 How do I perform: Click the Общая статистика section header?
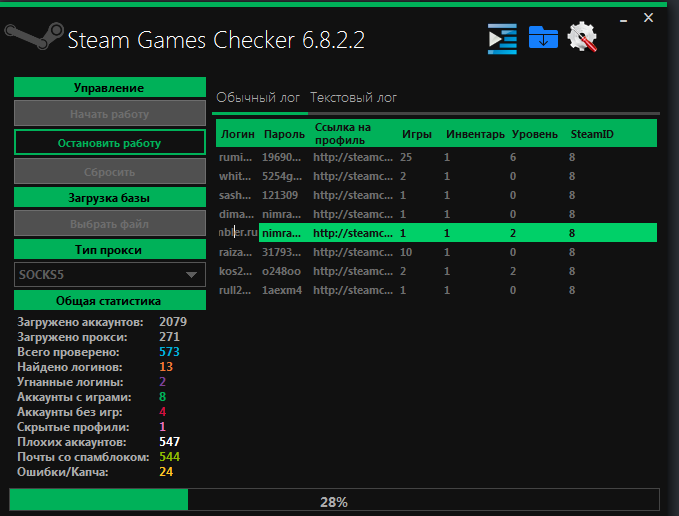(x=110, y=300)
